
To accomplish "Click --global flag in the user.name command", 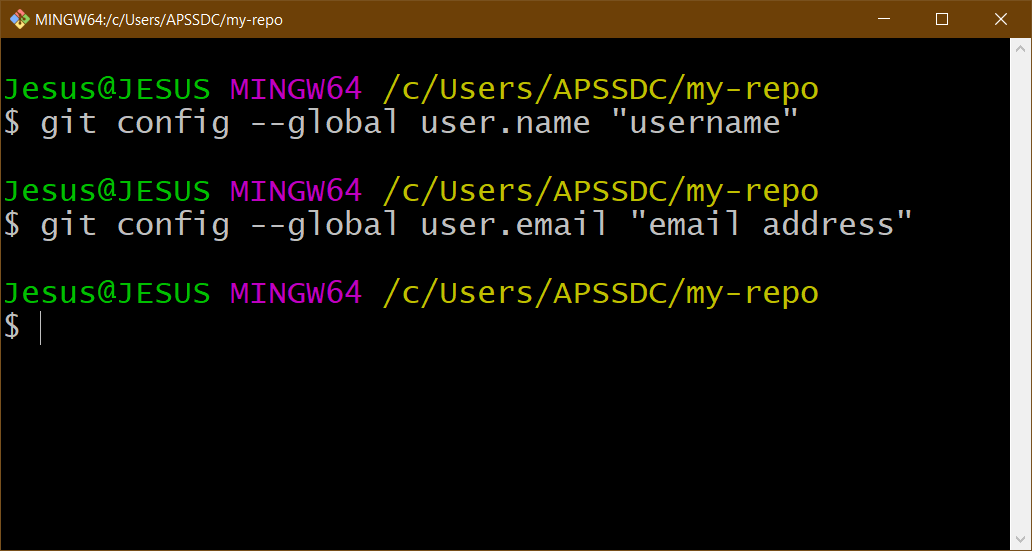I will coord(324,123).
